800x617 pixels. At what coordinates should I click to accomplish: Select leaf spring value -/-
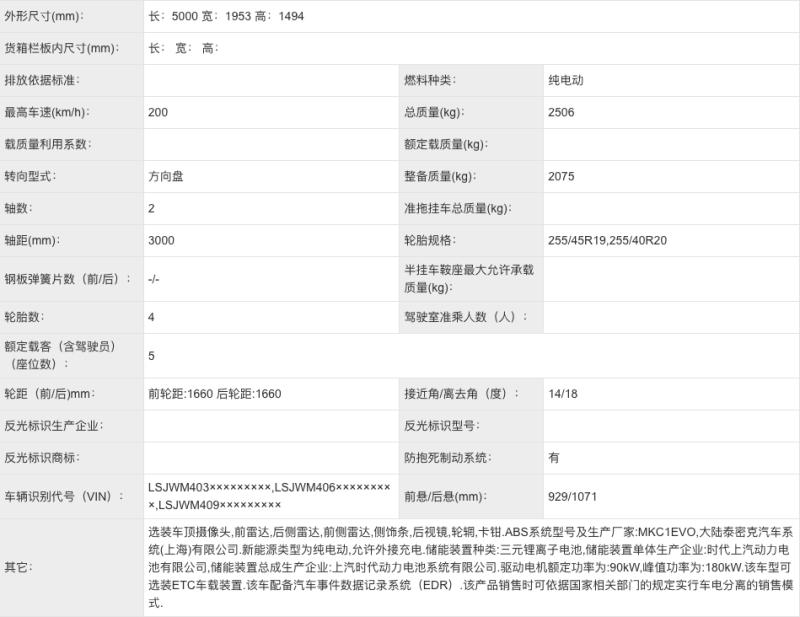(x=154, y=279)
